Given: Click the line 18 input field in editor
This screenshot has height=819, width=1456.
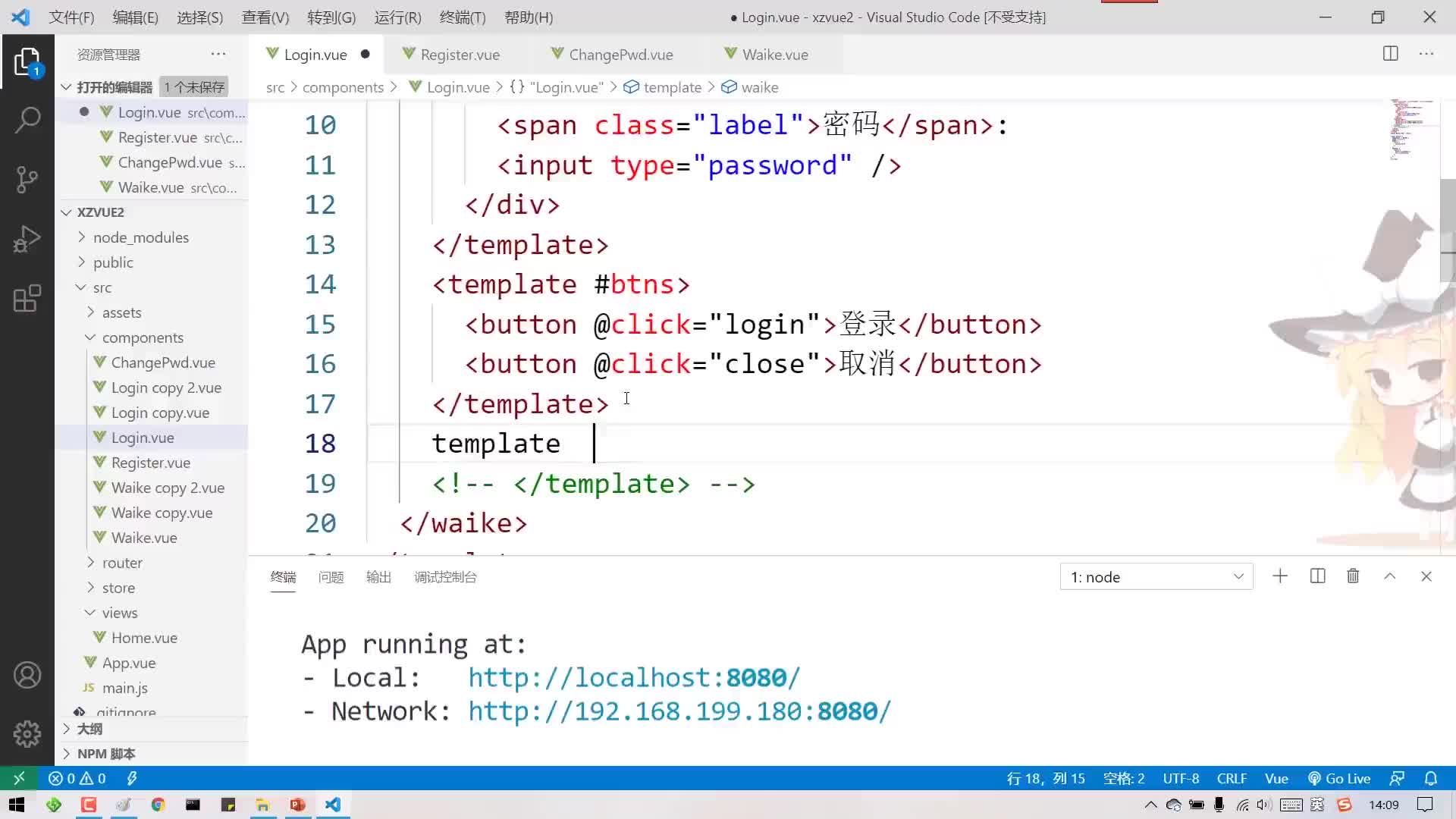Looking at the screenshot, I should click(596, 444).
